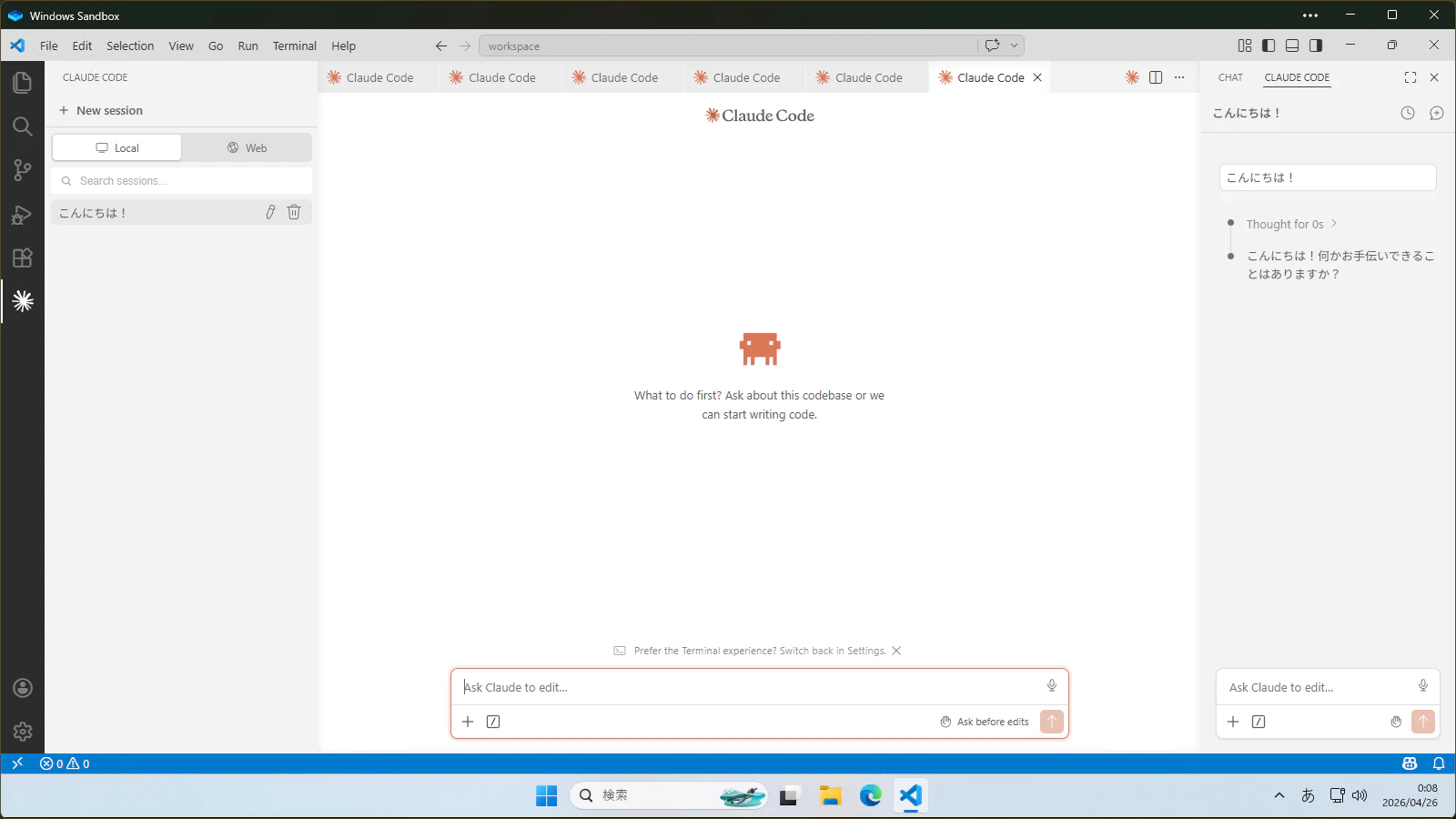Open the Manage gear icon

click(23, 732)
